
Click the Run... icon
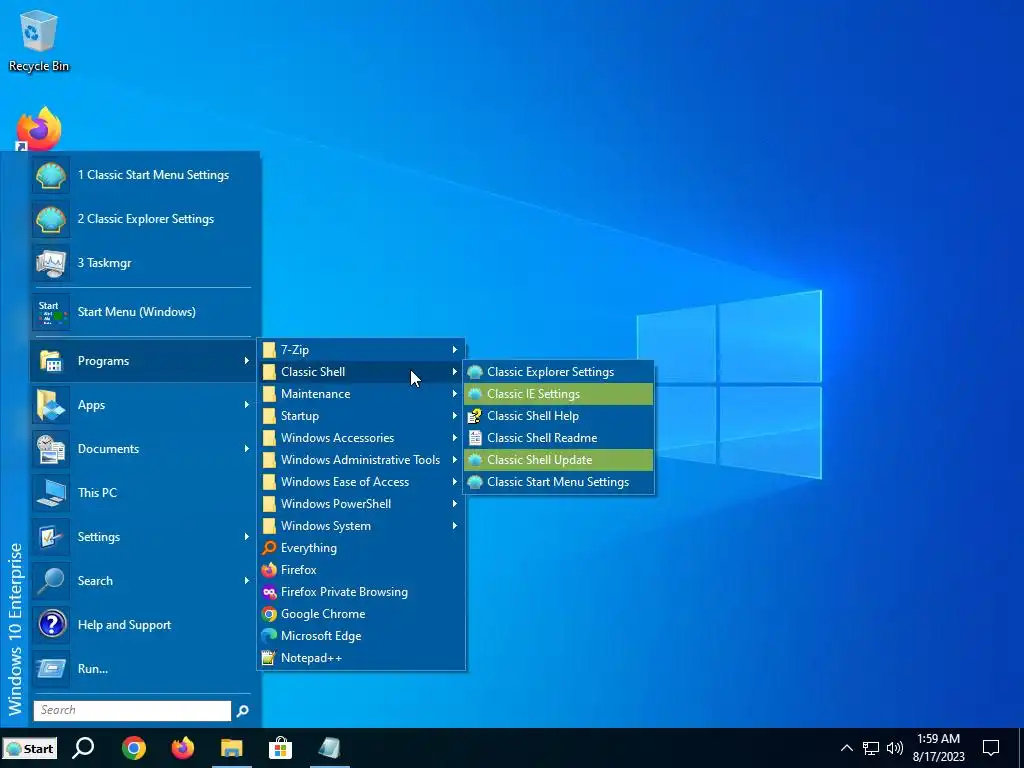point(51,669)
